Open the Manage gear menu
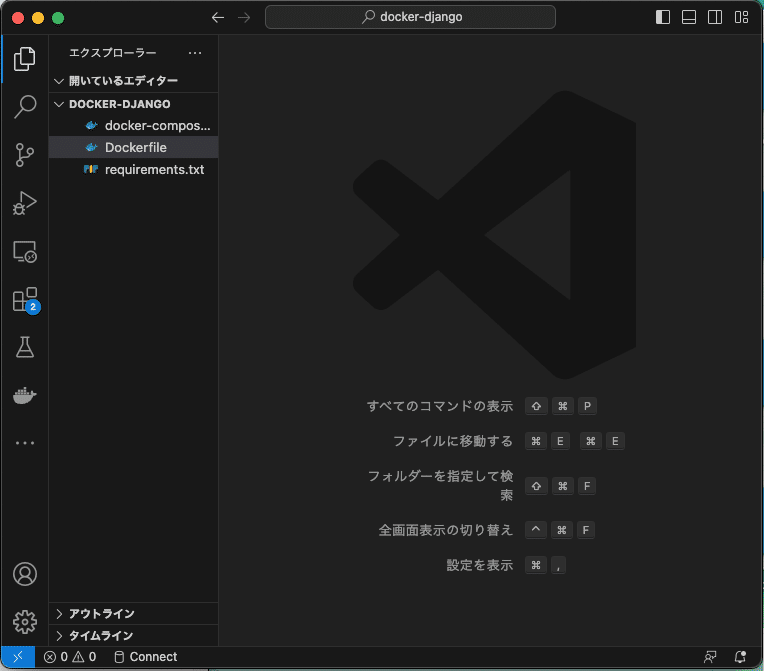Screen dimensions: 764x671 click(25, 622)
